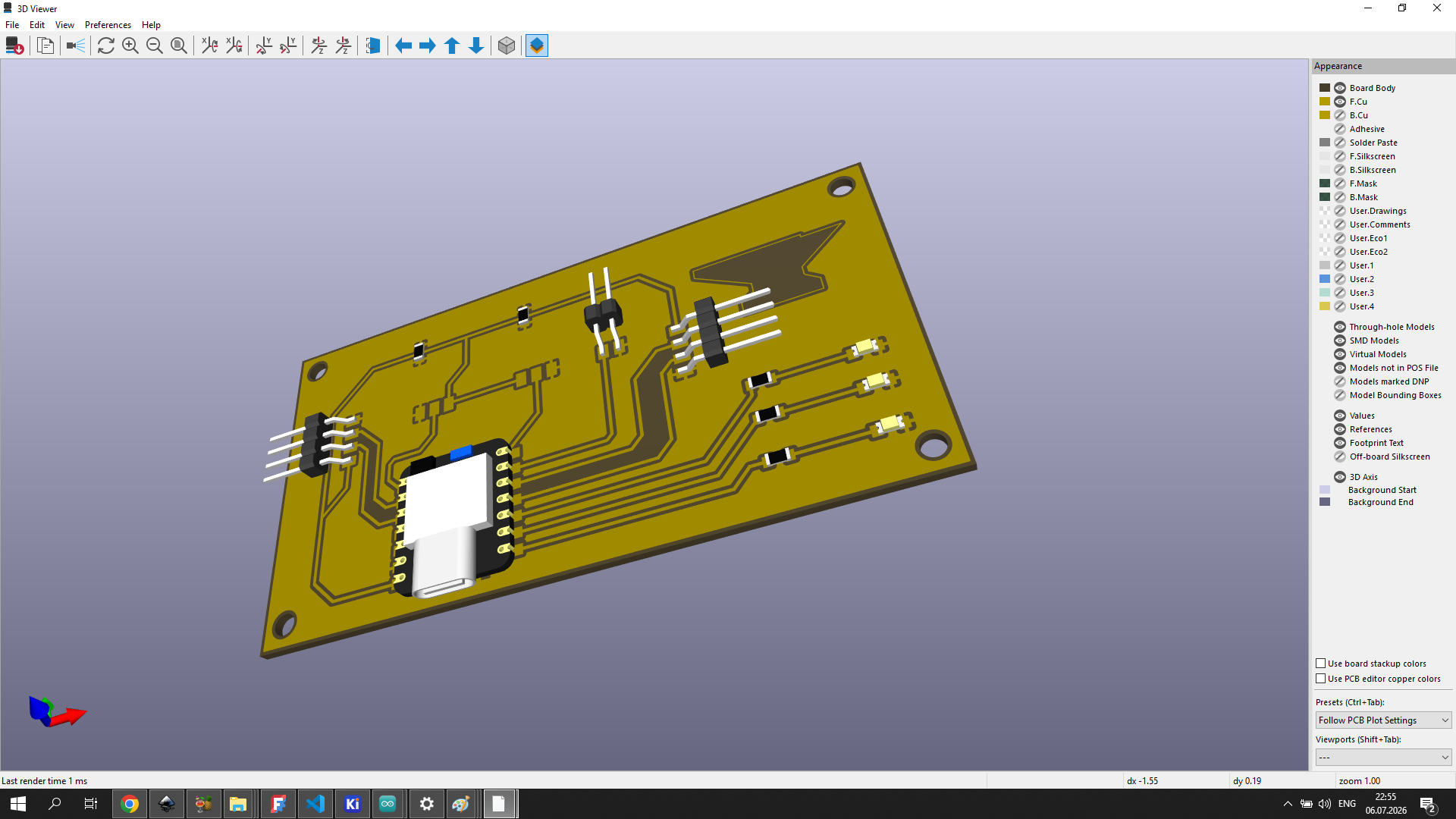The image size is (1456, 819).
Task: Show hidden icons in the system tray
Action: tap(1288, 804)
